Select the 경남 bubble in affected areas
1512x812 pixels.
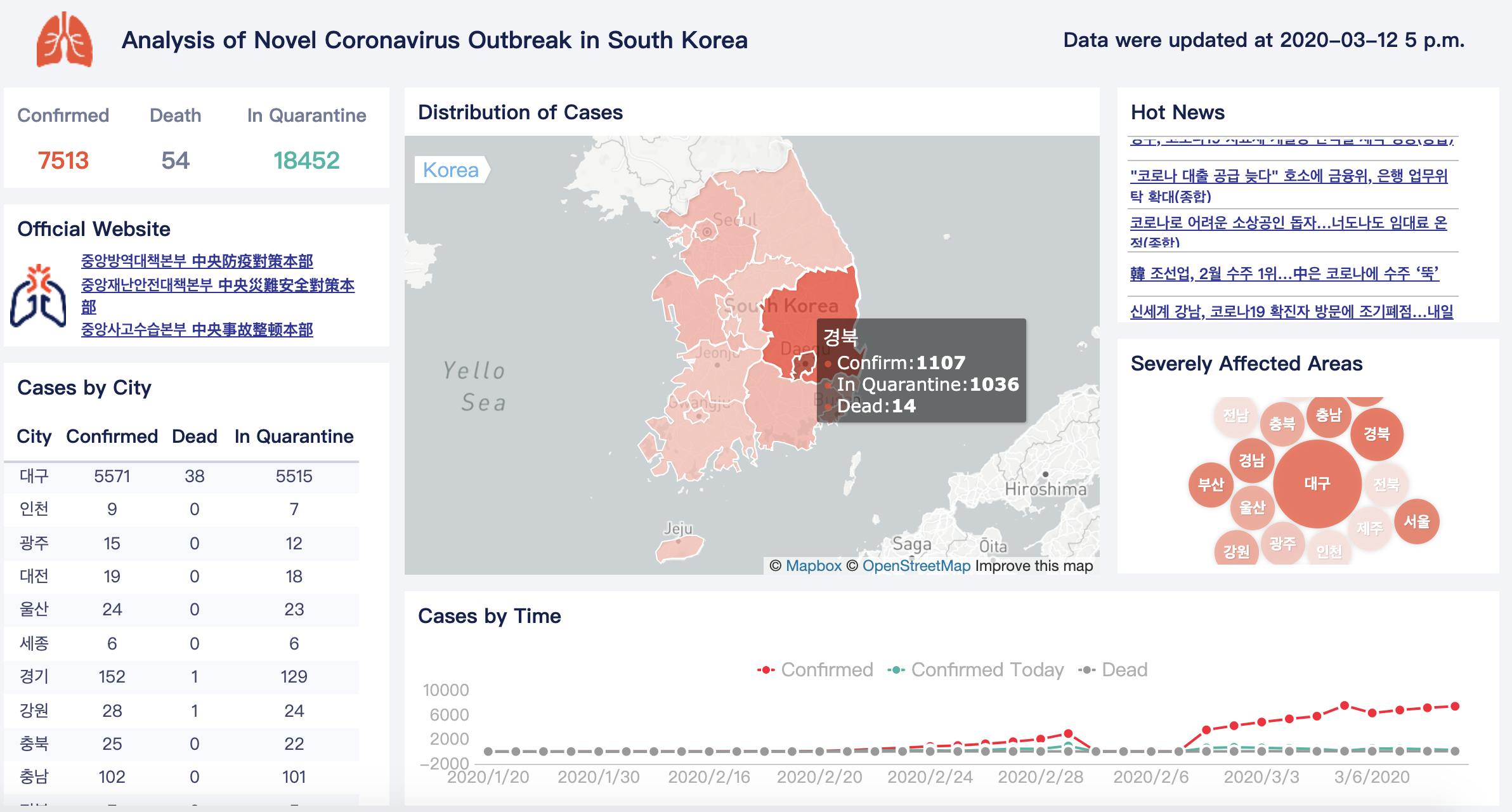(1252, 460)
